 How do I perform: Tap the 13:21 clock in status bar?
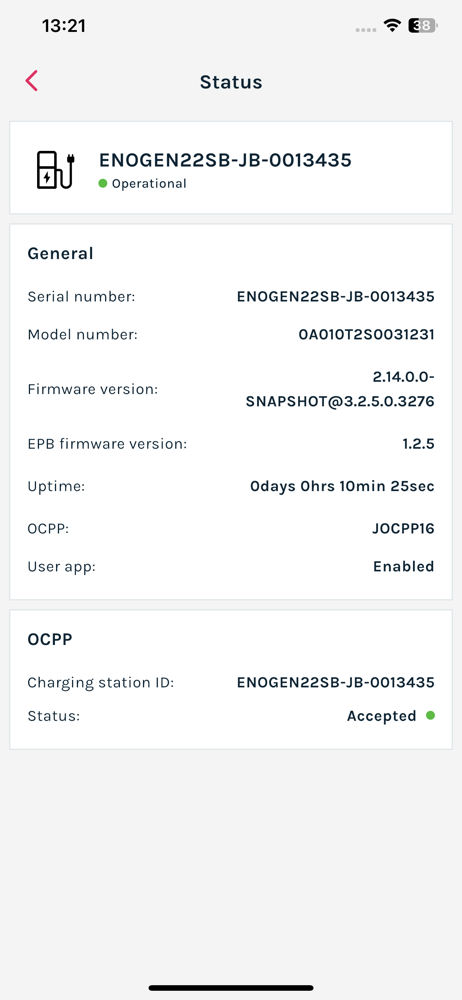pos(64,26)
